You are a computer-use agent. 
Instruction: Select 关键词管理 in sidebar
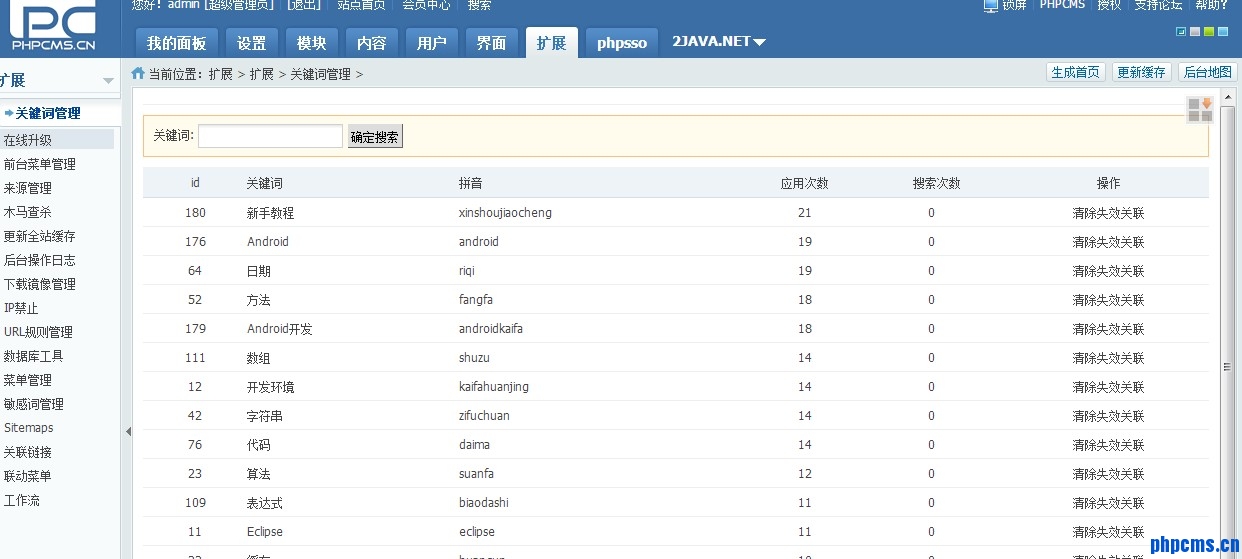tap(48, 114)
